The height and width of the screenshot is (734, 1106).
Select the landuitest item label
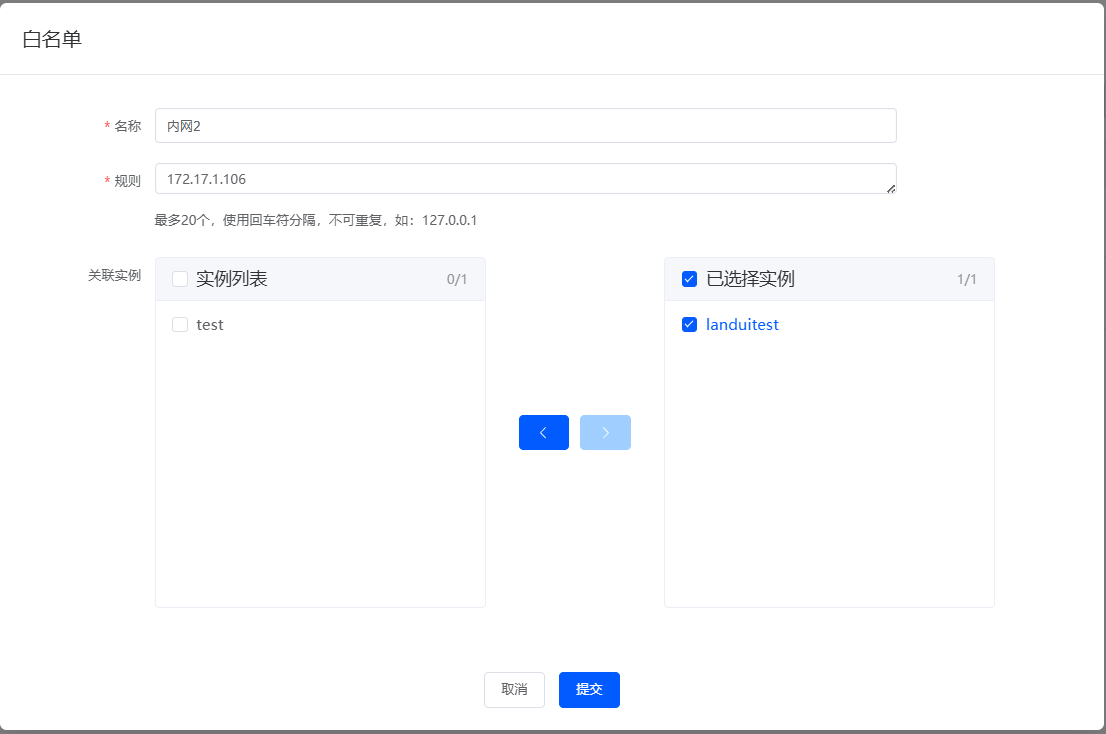[742, 324]
